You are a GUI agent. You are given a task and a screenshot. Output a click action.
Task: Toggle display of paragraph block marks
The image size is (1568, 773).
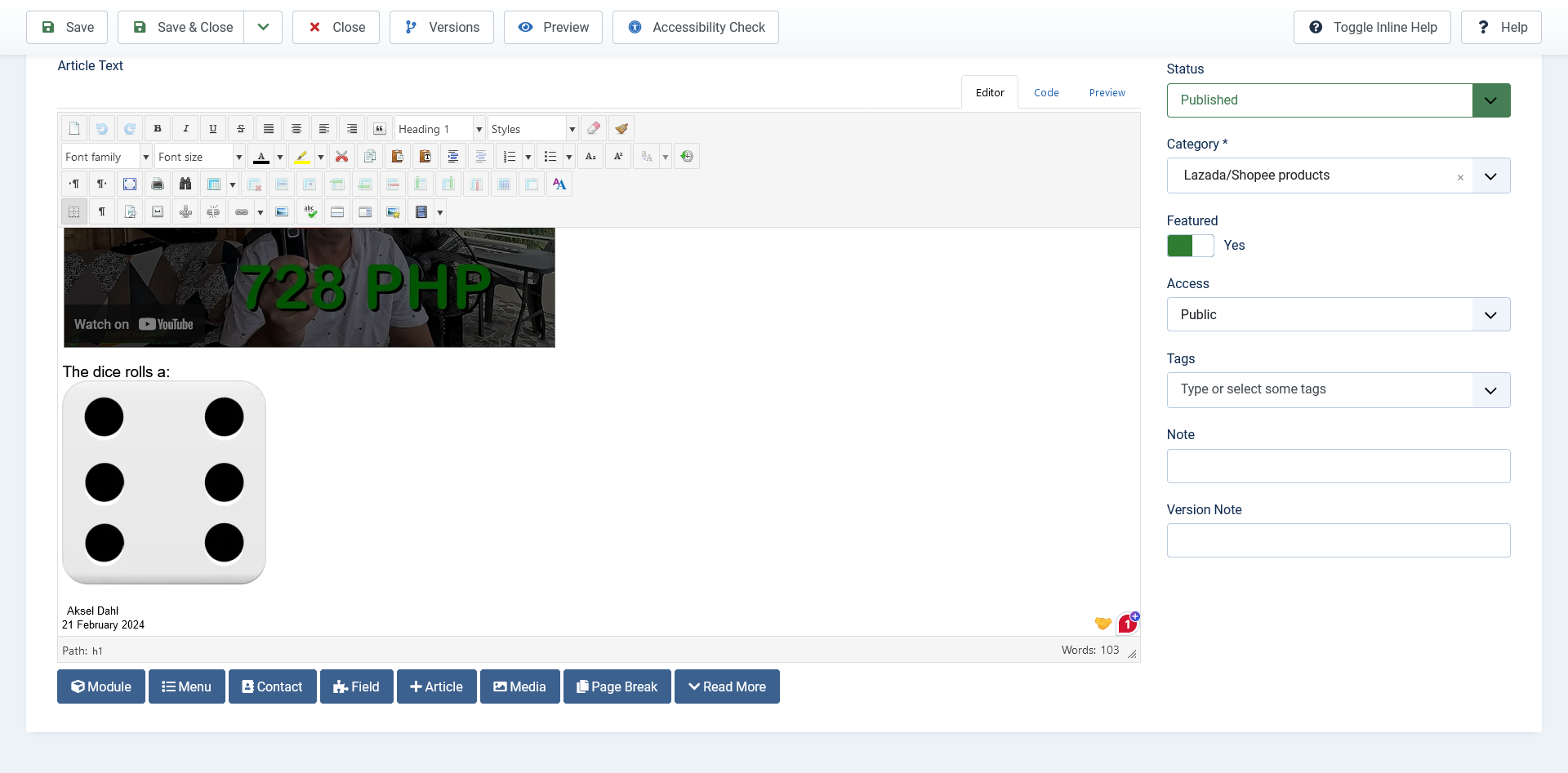pos(102,211)
